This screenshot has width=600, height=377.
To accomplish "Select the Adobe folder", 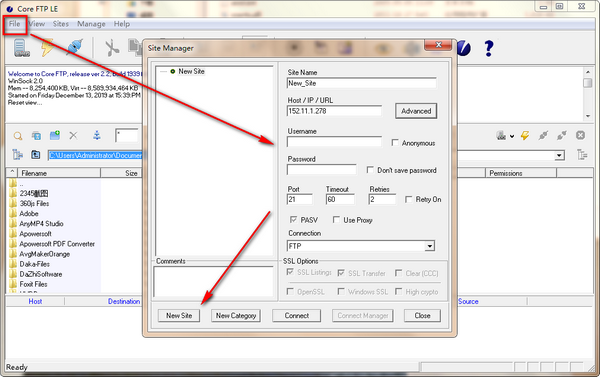I will point(29,214).
